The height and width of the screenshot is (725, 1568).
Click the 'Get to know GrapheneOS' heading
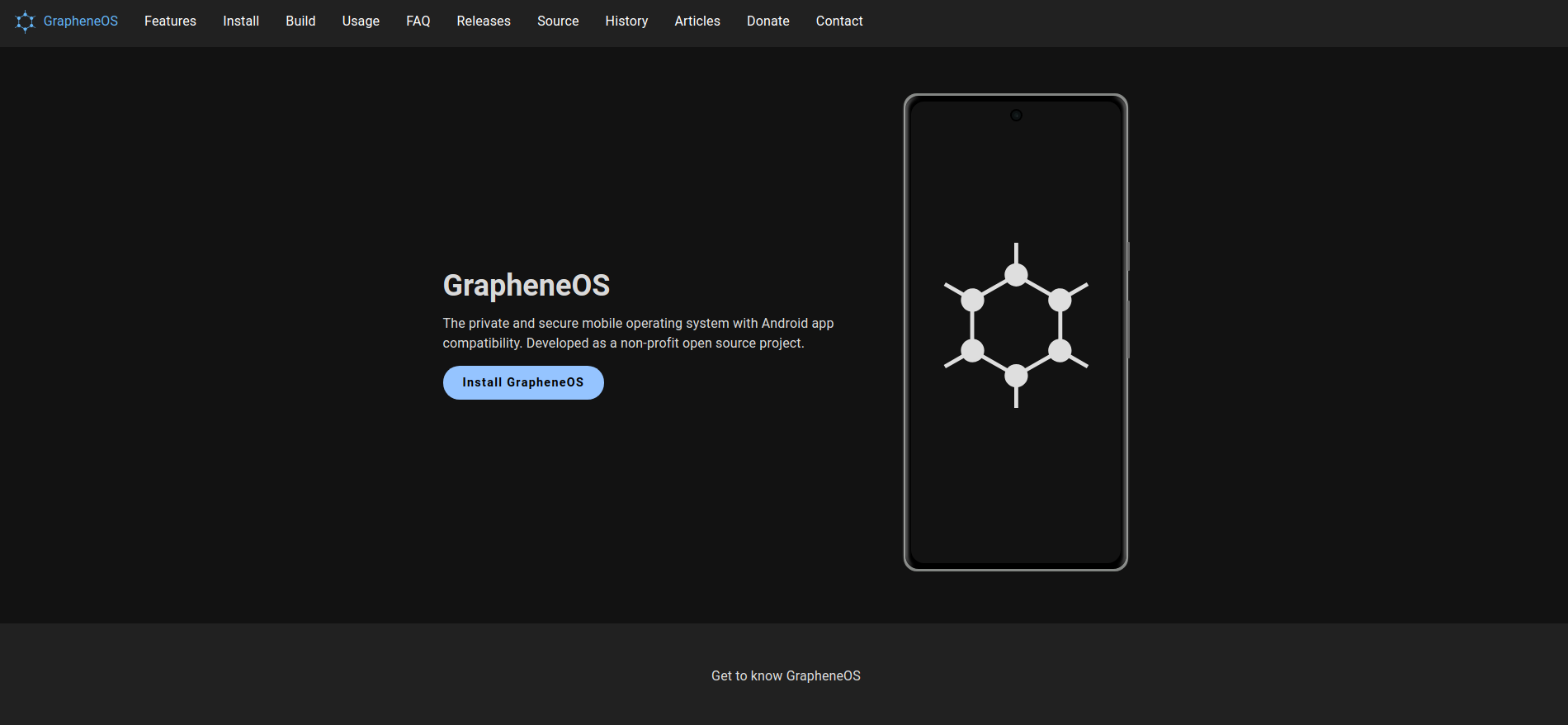[786, 675]
